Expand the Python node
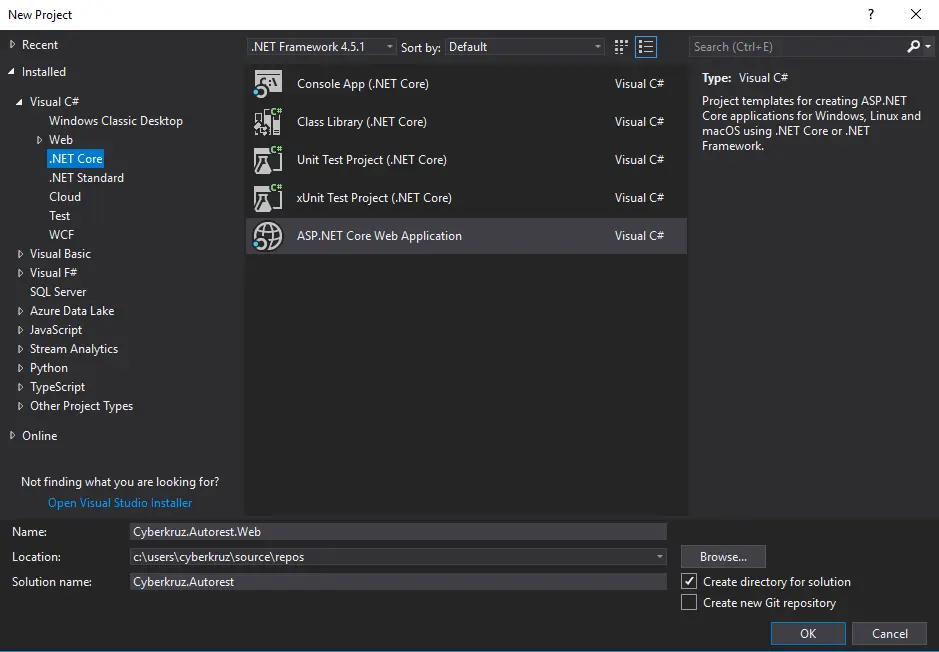The height and width of the screenshot is (652, 939). coord(20,368)
